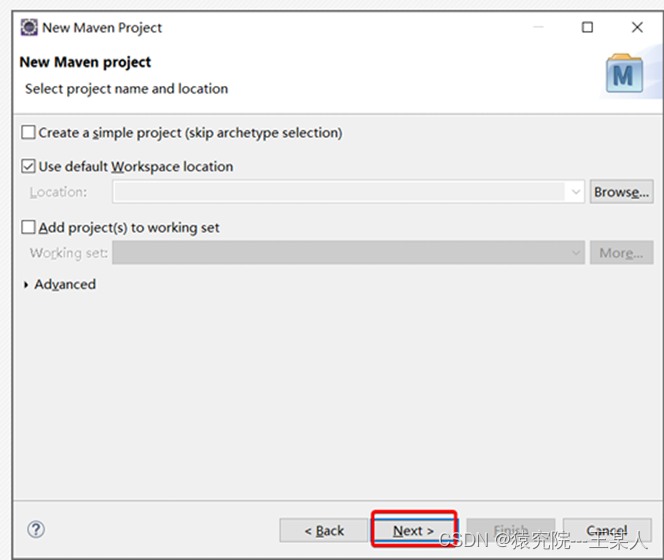The height and width of the screenshot is (560, 664).
Task: Minimize the New Maven Project dialog
Action: pyautogui.click(x=538, y=28)
